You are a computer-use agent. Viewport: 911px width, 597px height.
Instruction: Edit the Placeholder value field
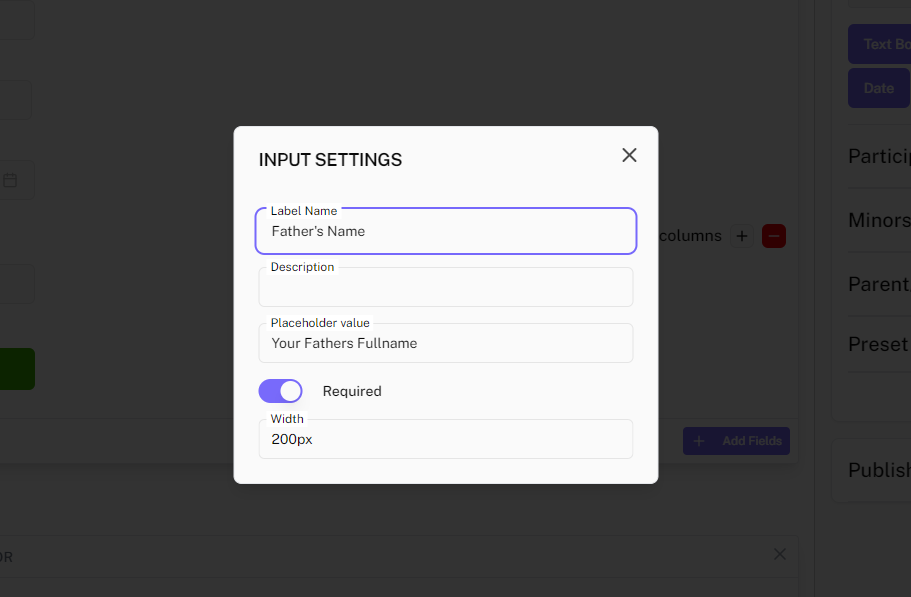pyautogui.click(x=445, y=344)
